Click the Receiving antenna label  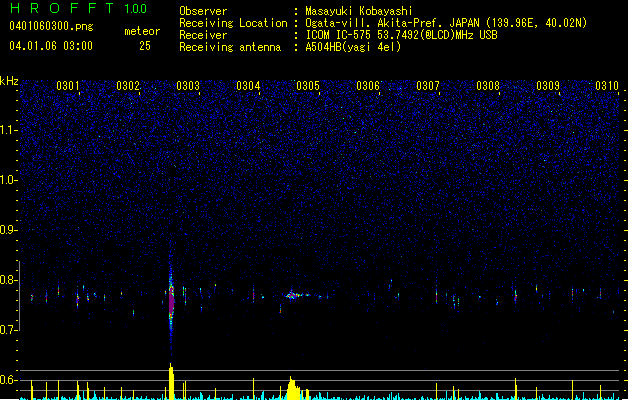point(230,47)
